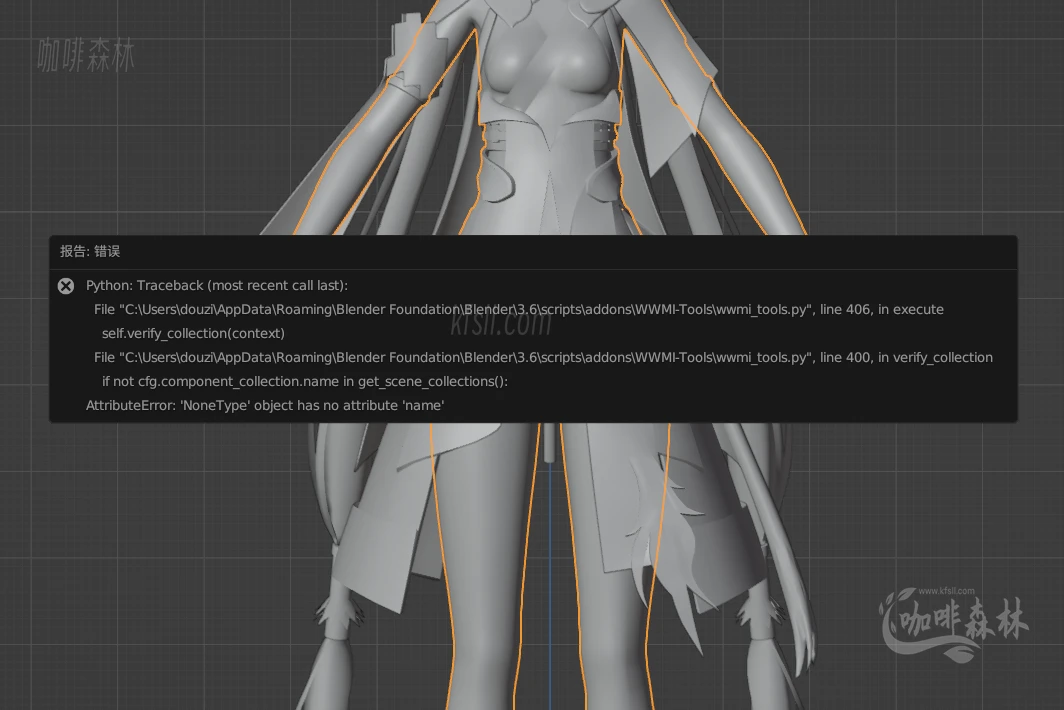The image size is (1064, 710).
Task: Click the error icon beside Python Traceback
Action: 66,286
